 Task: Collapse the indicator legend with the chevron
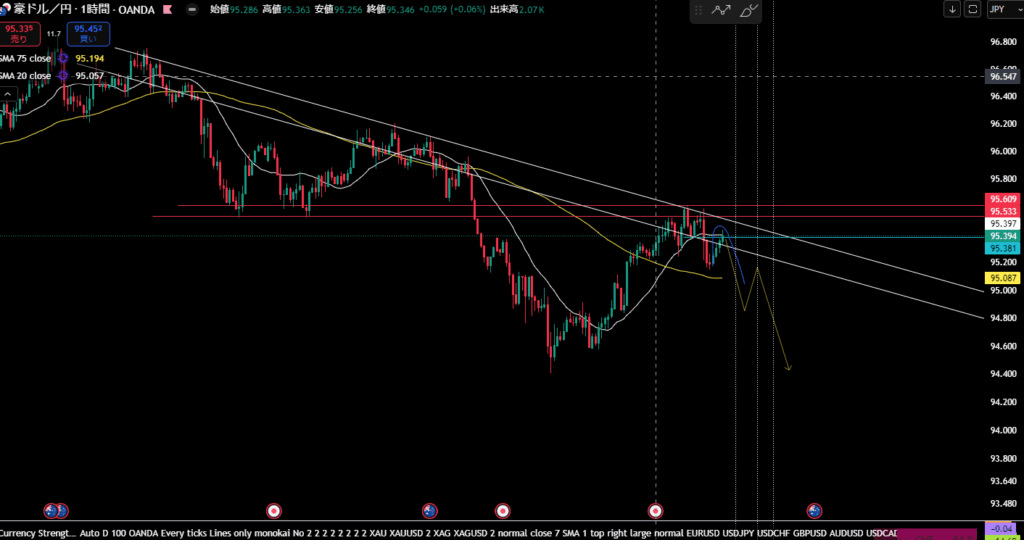[x=9, y=95]
